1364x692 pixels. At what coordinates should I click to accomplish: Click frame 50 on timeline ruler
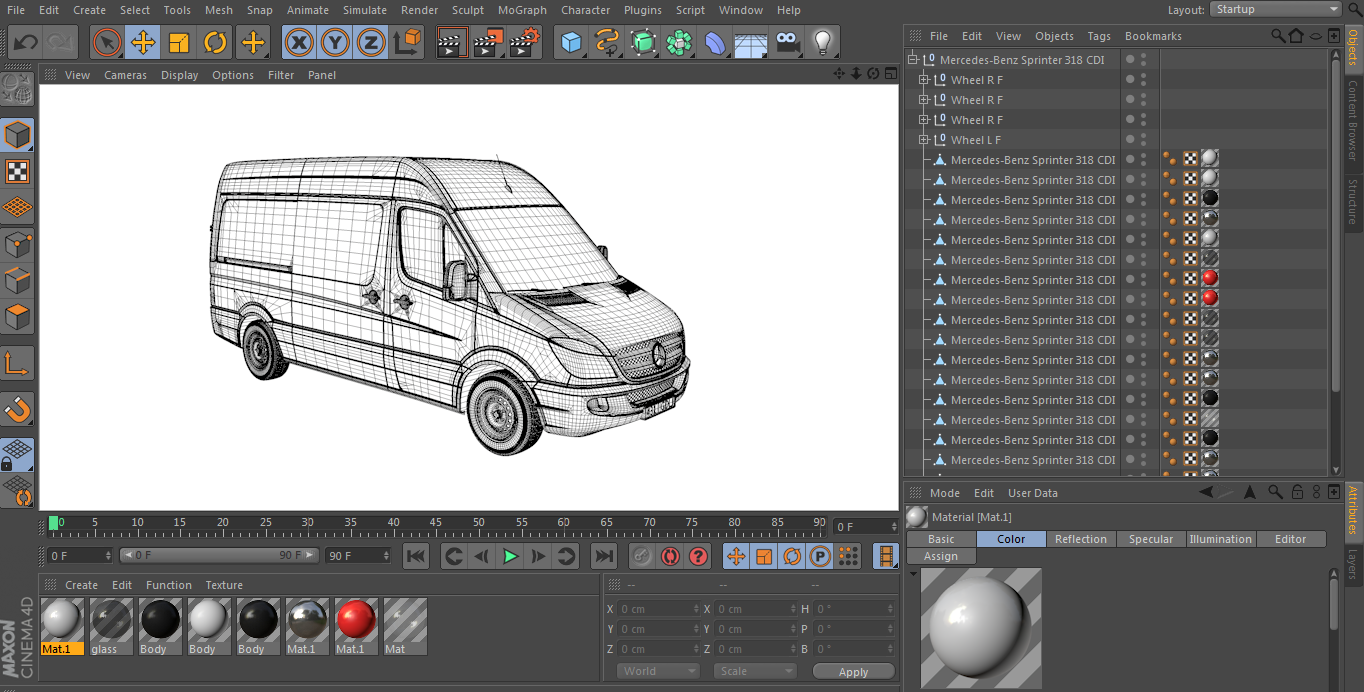pyautogui.click(x=479, y=523)
